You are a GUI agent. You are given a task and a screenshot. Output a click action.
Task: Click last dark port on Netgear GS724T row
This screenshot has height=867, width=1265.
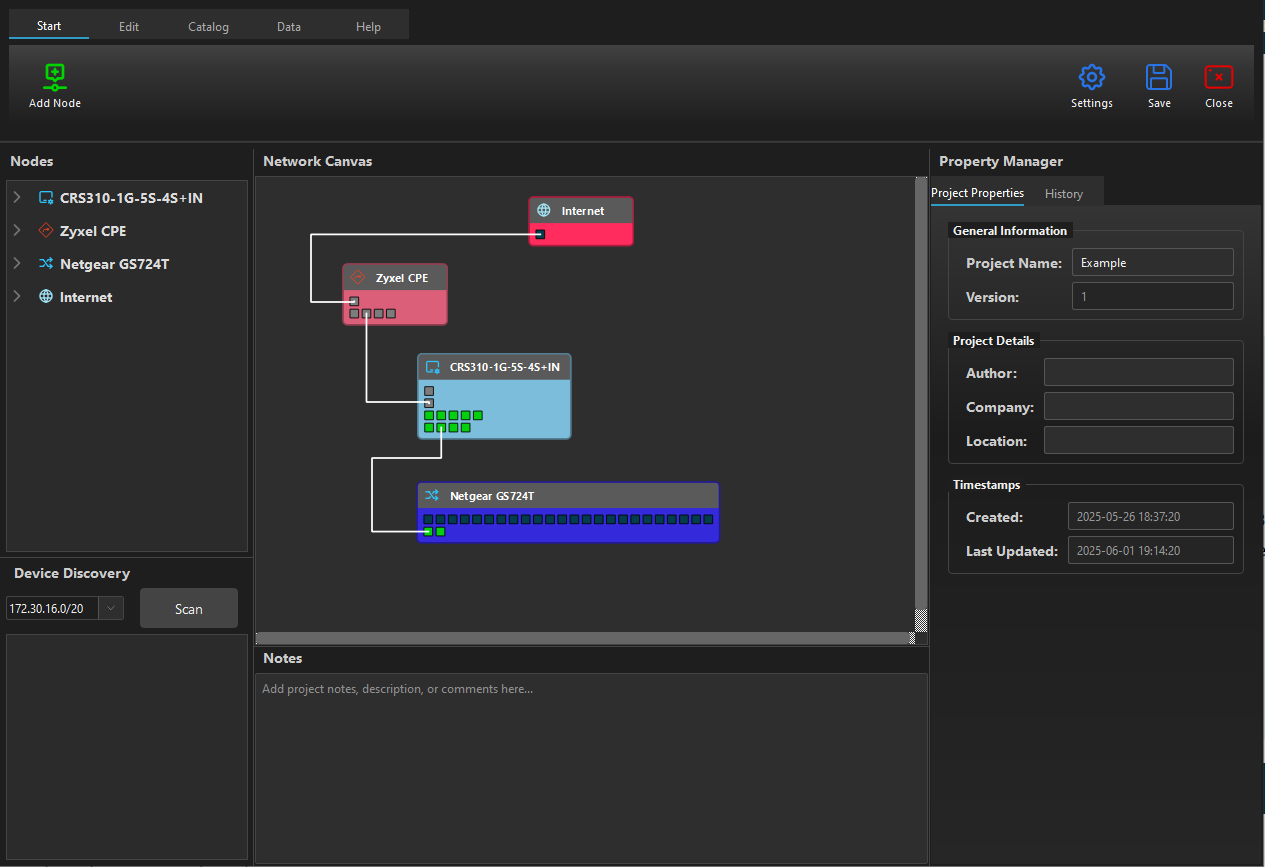[708, 519]
